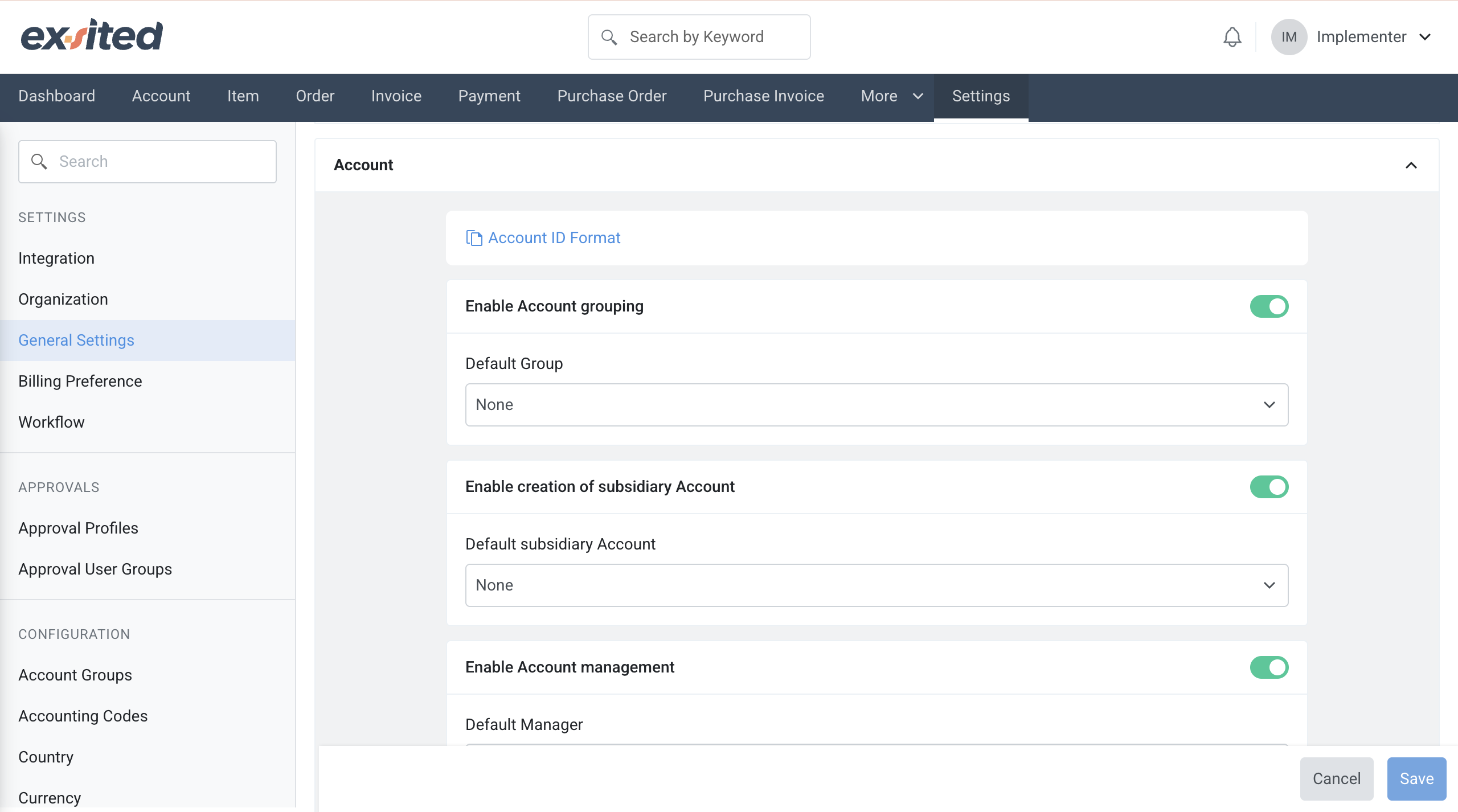The image size is (1458, 812).
Task: Open Integration settings in sidebar
Action: (56, 259)
